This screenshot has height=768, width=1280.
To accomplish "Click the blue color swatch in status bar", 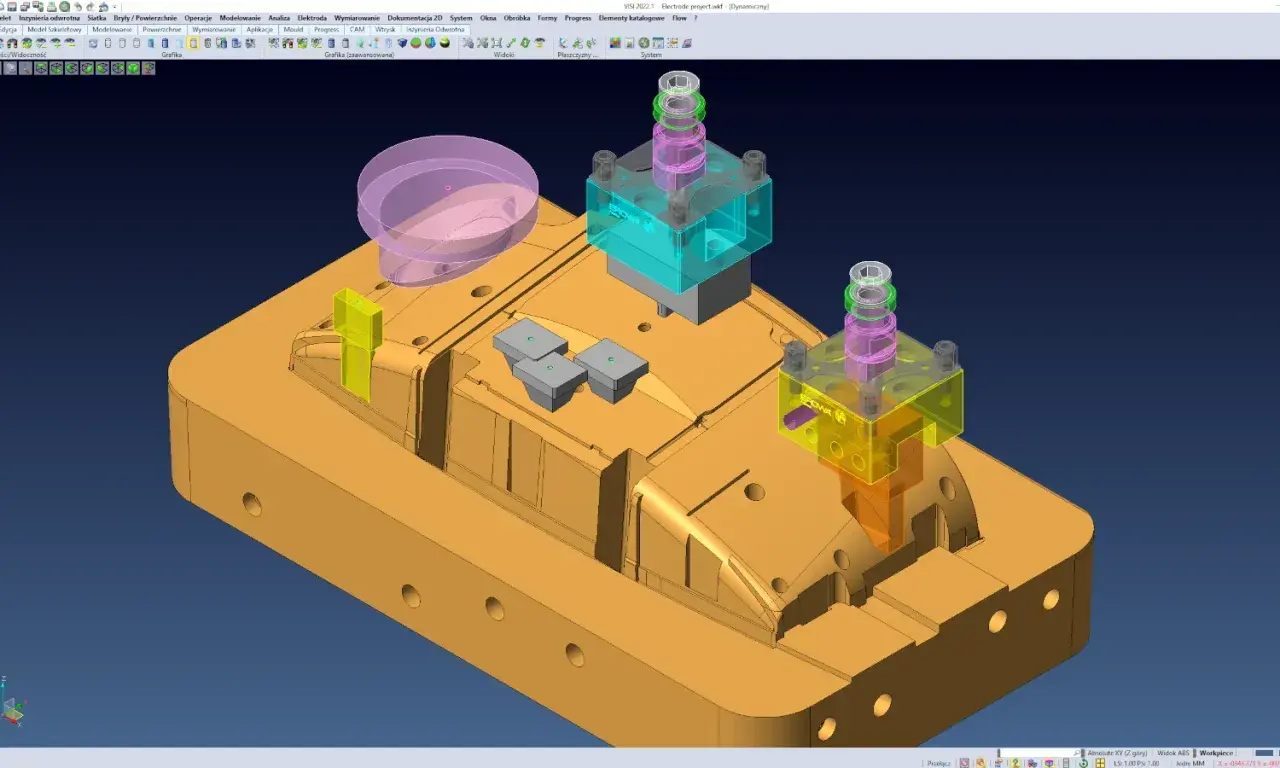I will tap(1264, 753).
